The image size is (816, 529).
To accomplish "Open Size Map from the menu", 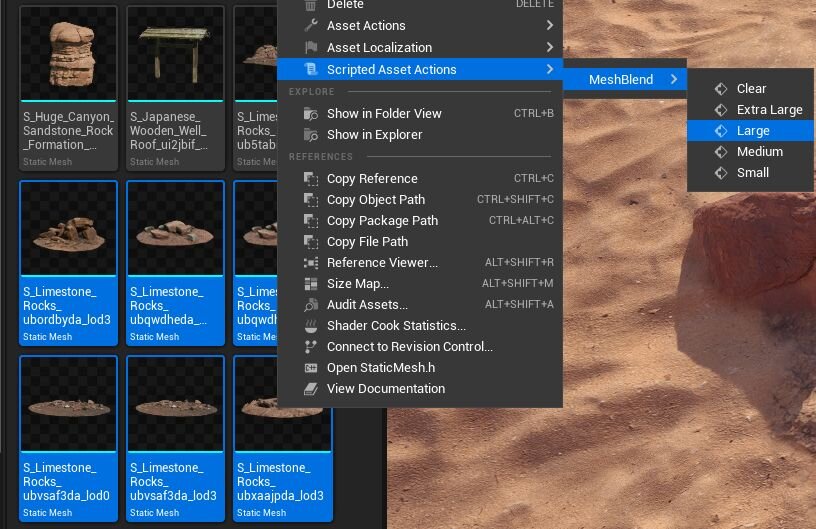I will coord(419,283).
